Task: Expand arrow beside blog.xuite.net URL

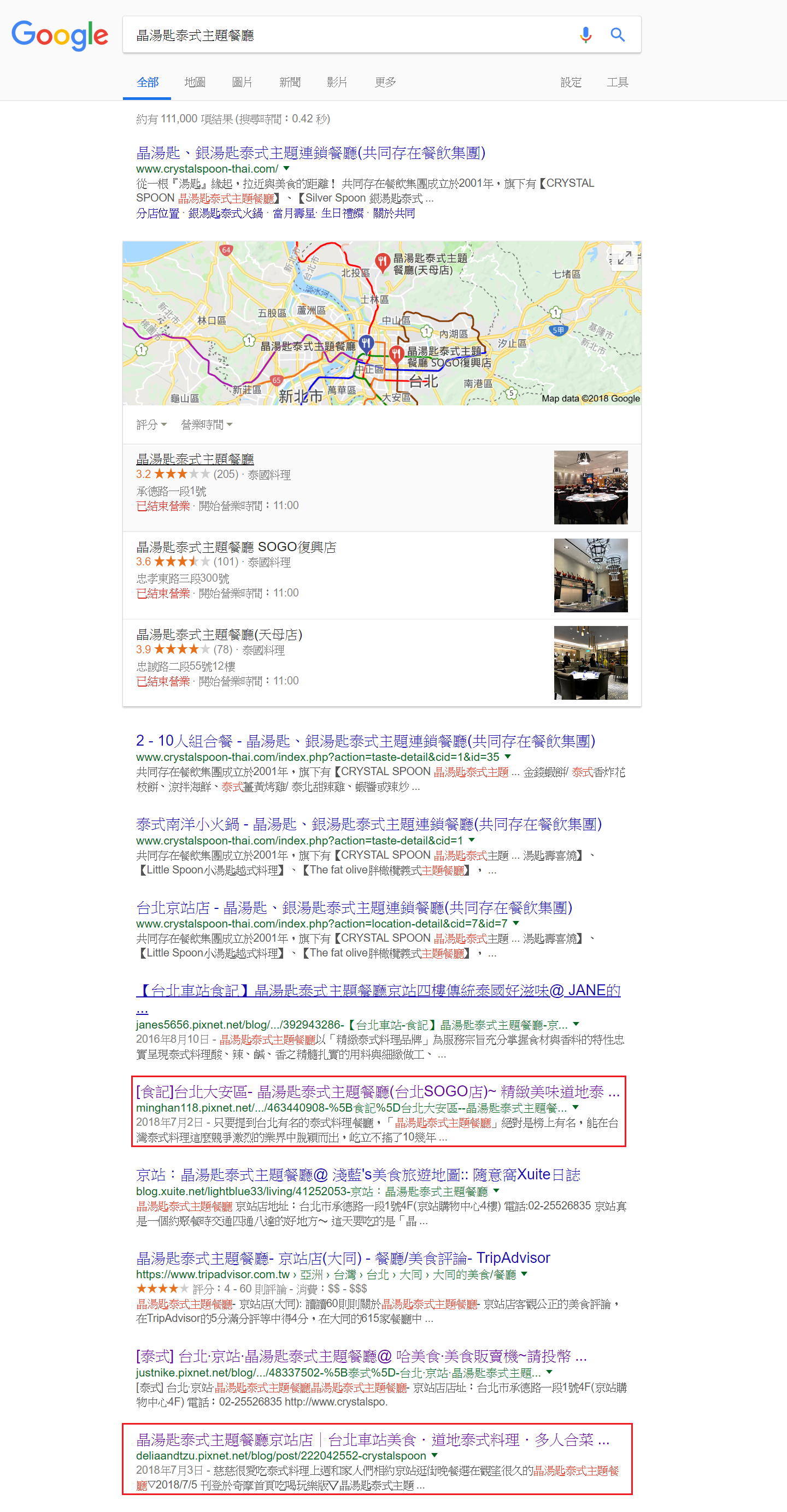Action: (496, 1191)
